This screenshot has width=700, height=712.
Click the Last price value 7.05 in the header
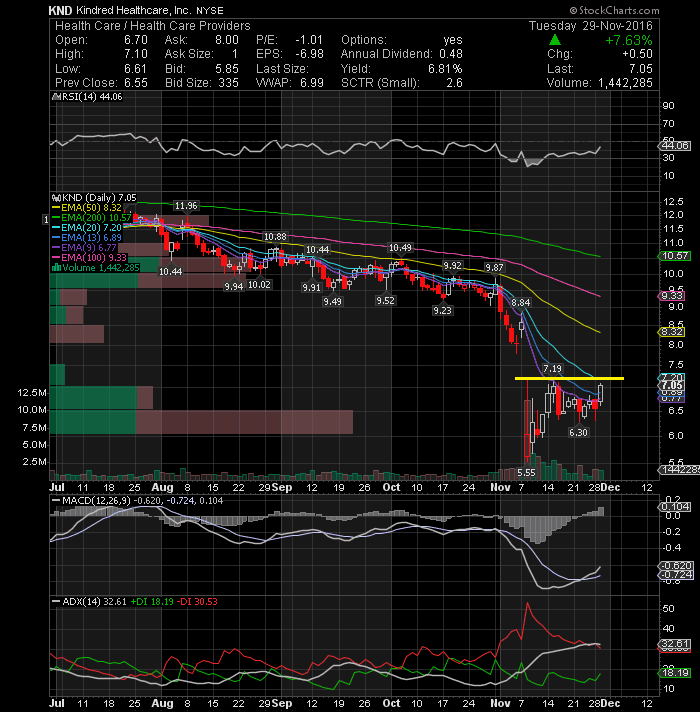641,69
